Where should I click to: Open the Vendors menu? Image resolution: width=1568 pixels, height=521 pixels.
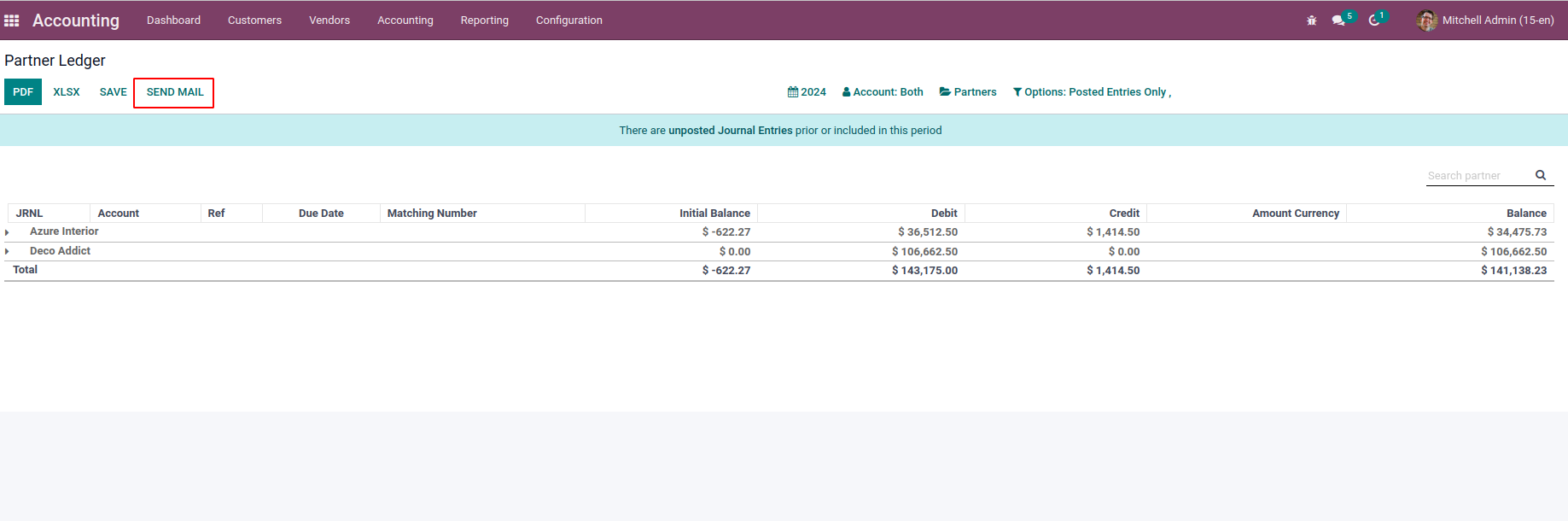[x=329, y=20]
